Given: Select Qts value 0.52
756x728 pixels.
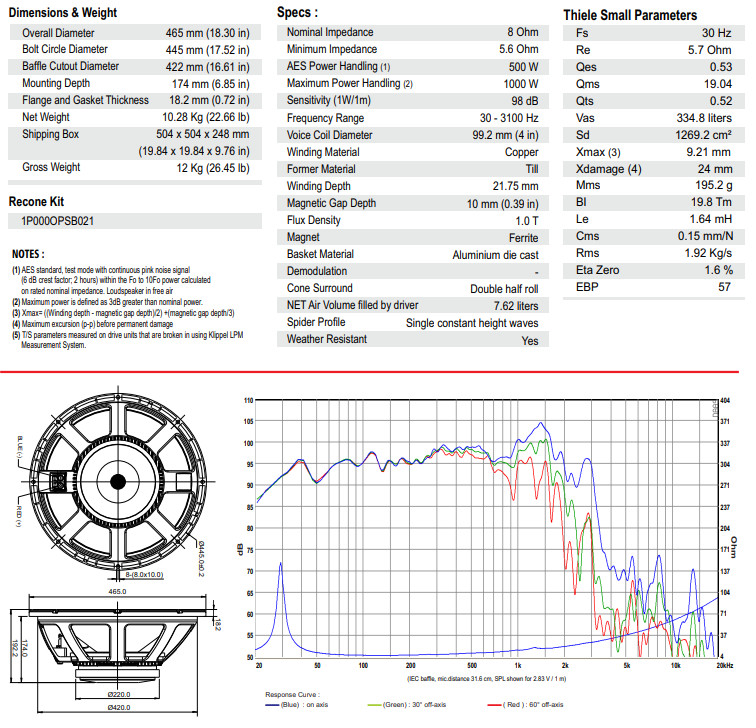Looking at the screenshot, I should point(721,101).
